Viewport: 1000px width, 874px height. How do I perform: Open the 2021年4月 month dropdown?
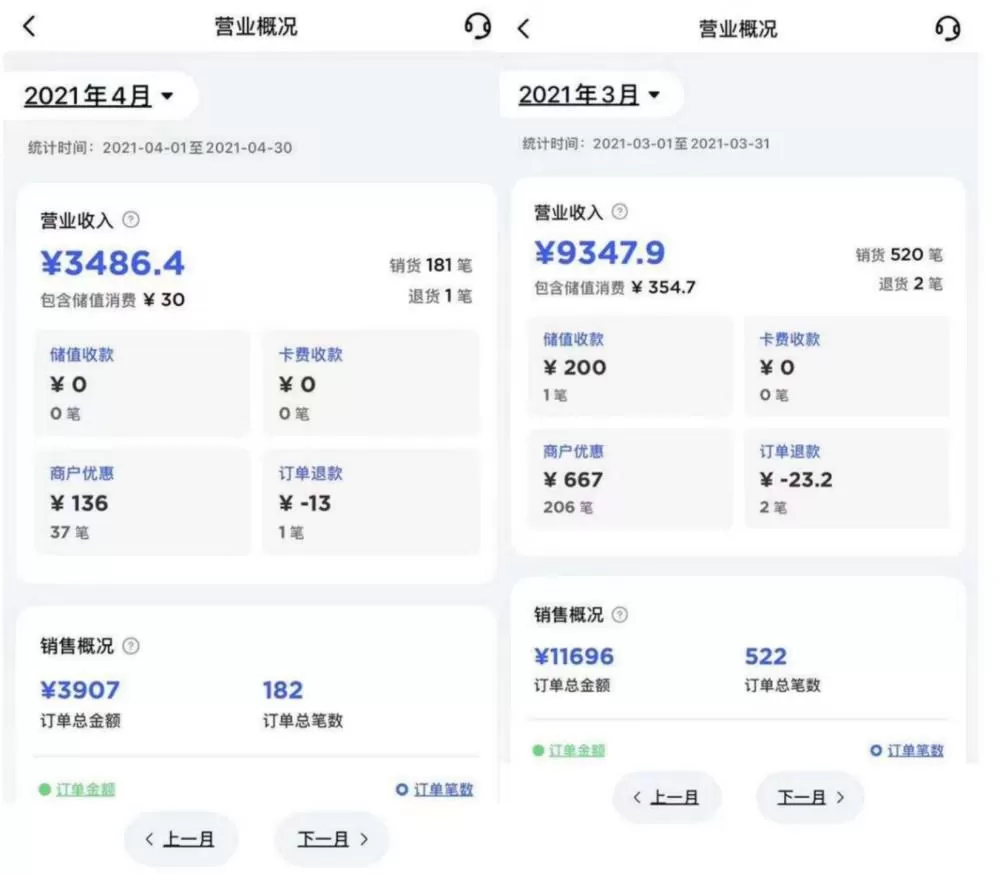(x=99, y=96)
